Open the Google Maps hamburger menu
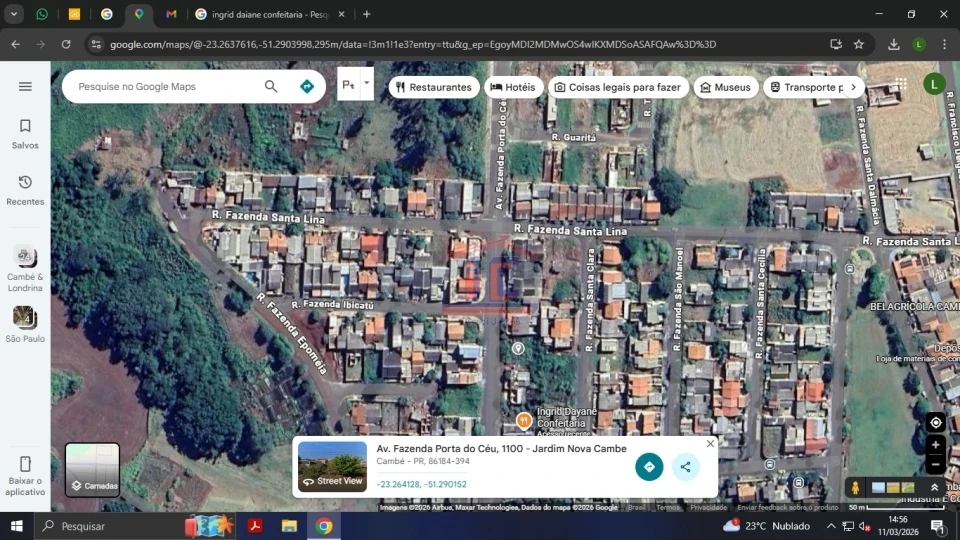 [x=25, y=87]
